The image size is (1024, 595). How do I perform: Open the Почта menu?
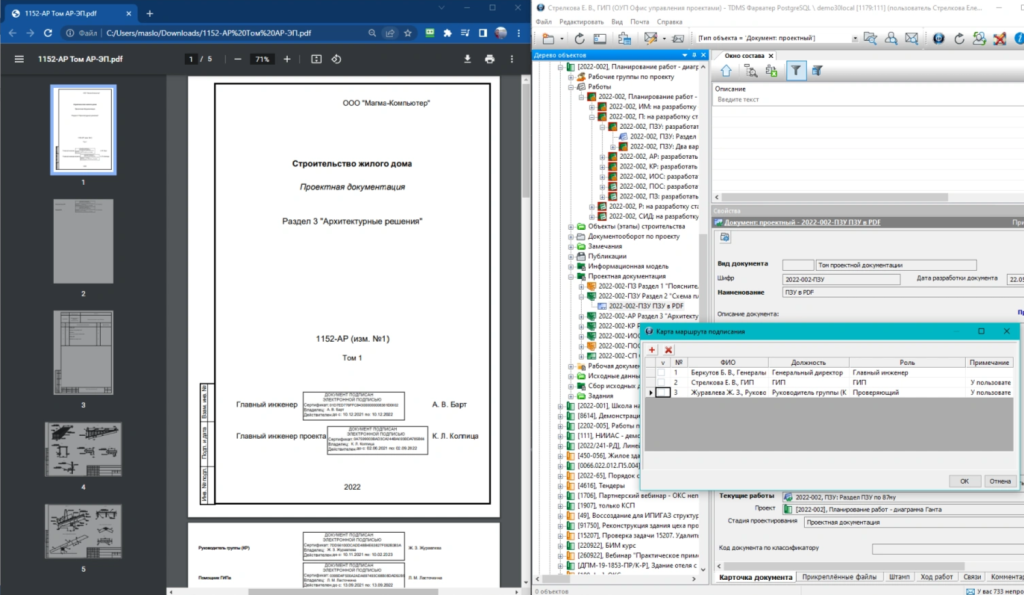639,21
